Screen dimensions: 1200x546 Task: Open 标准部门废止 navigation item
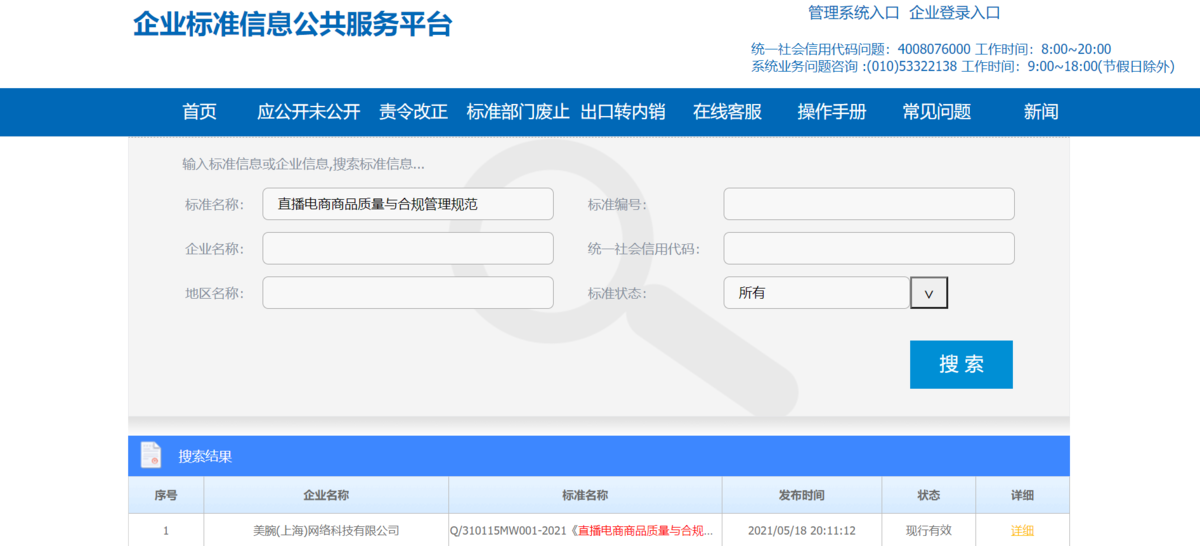[x=517, y=112]
